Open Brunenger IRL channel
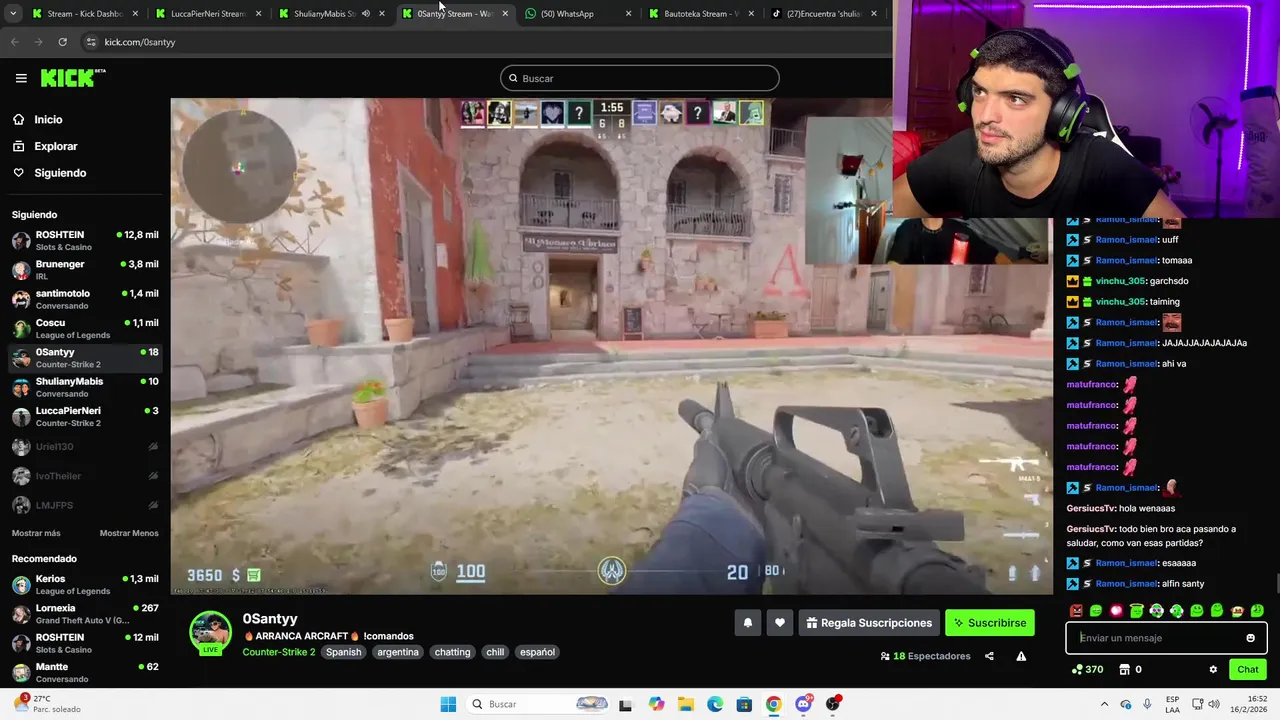This screenshot has height=720, width=1280. [85, 270]
